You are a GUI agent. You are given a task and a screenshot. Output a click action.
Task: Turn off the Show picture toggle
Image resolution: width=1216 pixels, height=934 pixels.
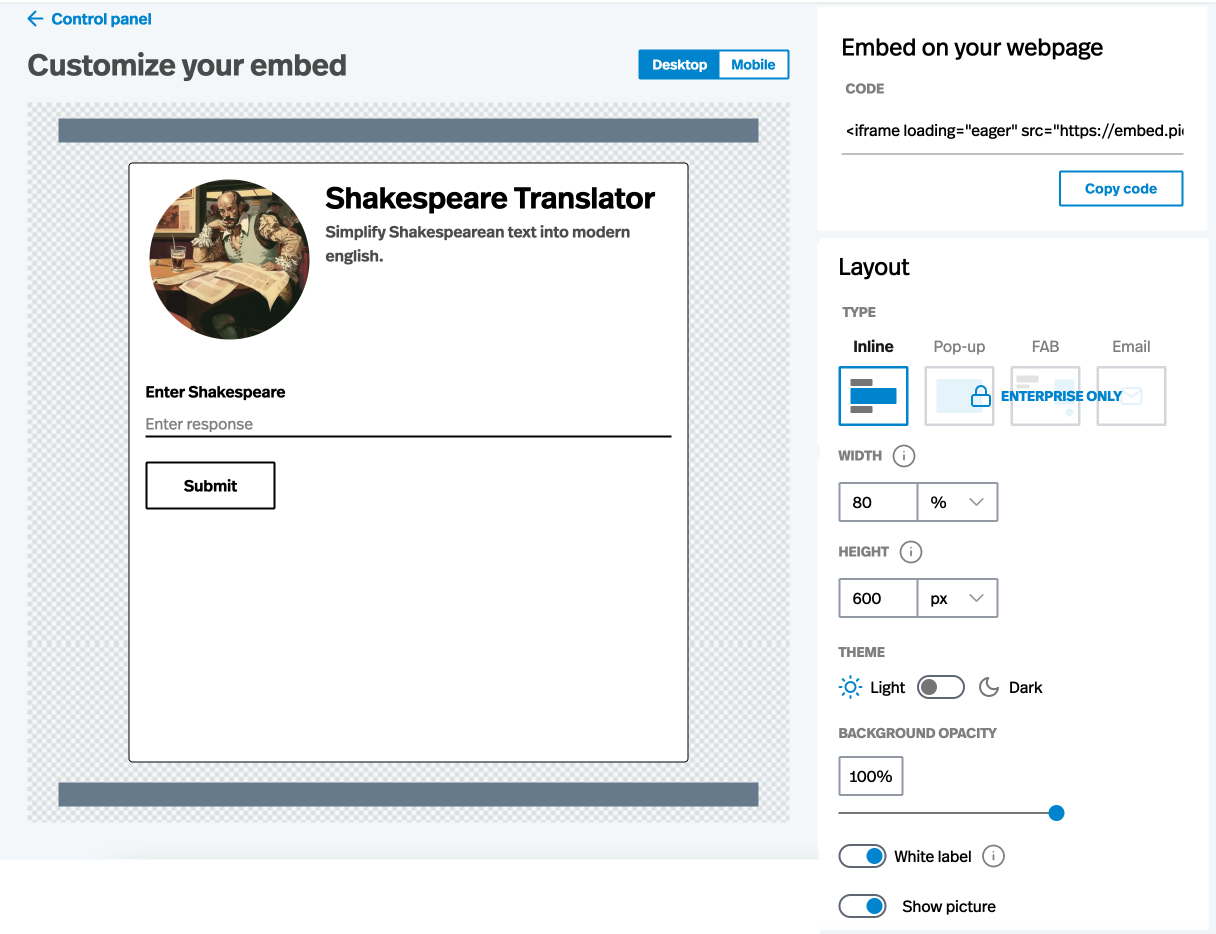pos(862,906)
